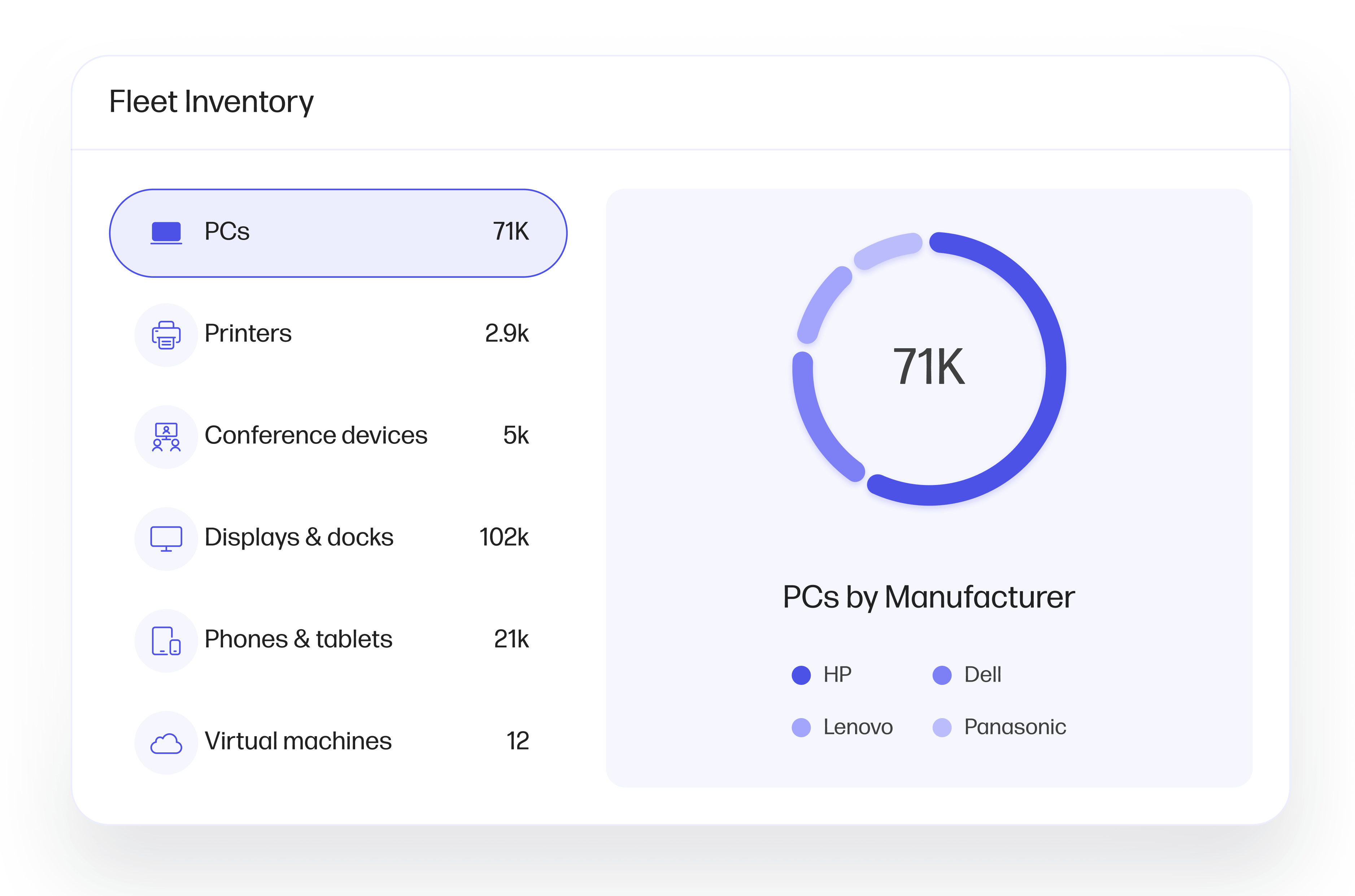Screen dimensions: 1355x896
Task: Click the Fleet Inventory heading
Action: 212,102
